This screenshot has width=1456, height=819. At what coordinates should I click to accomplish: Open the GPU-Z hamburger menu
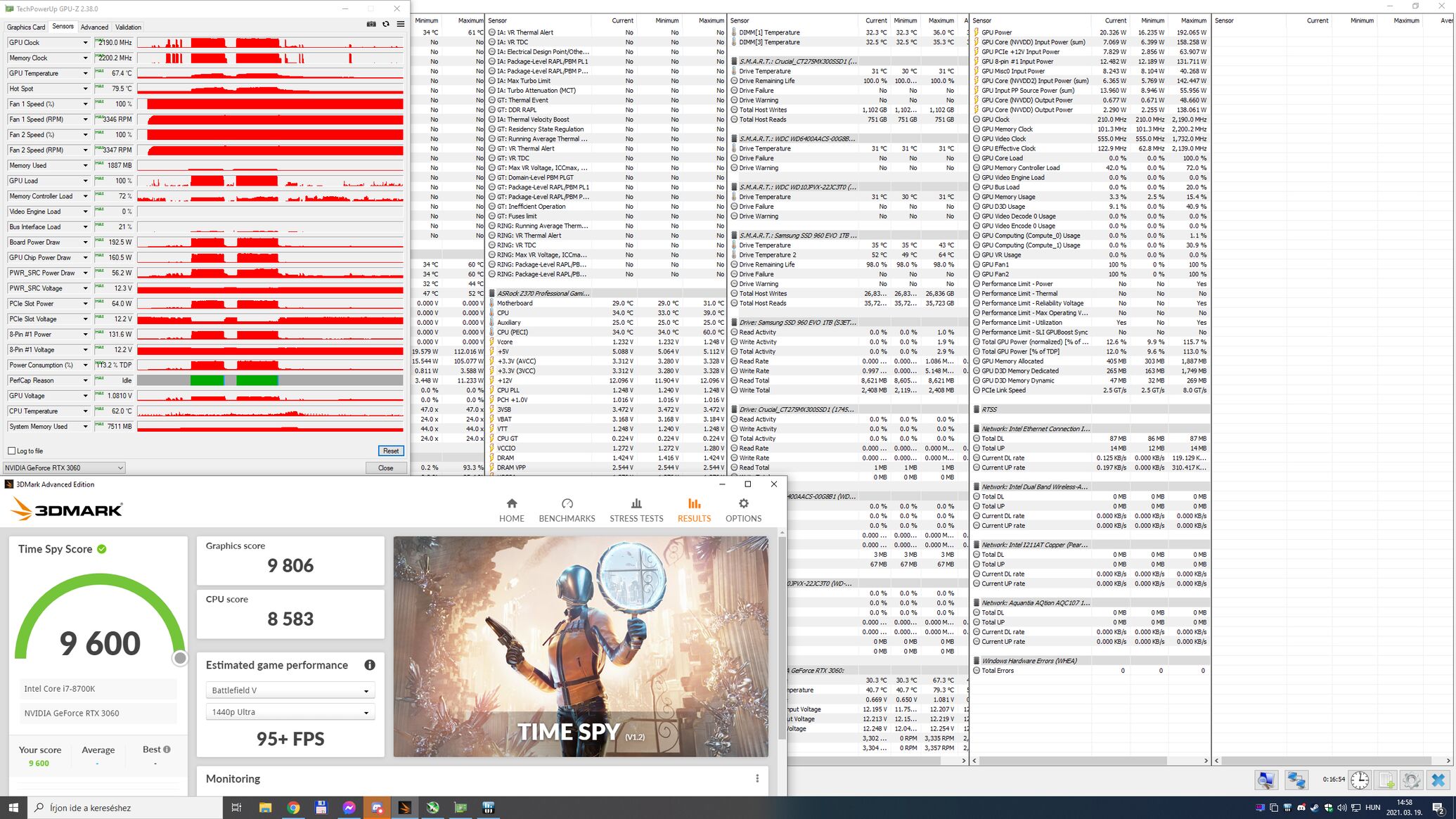(x=401, y=25)
